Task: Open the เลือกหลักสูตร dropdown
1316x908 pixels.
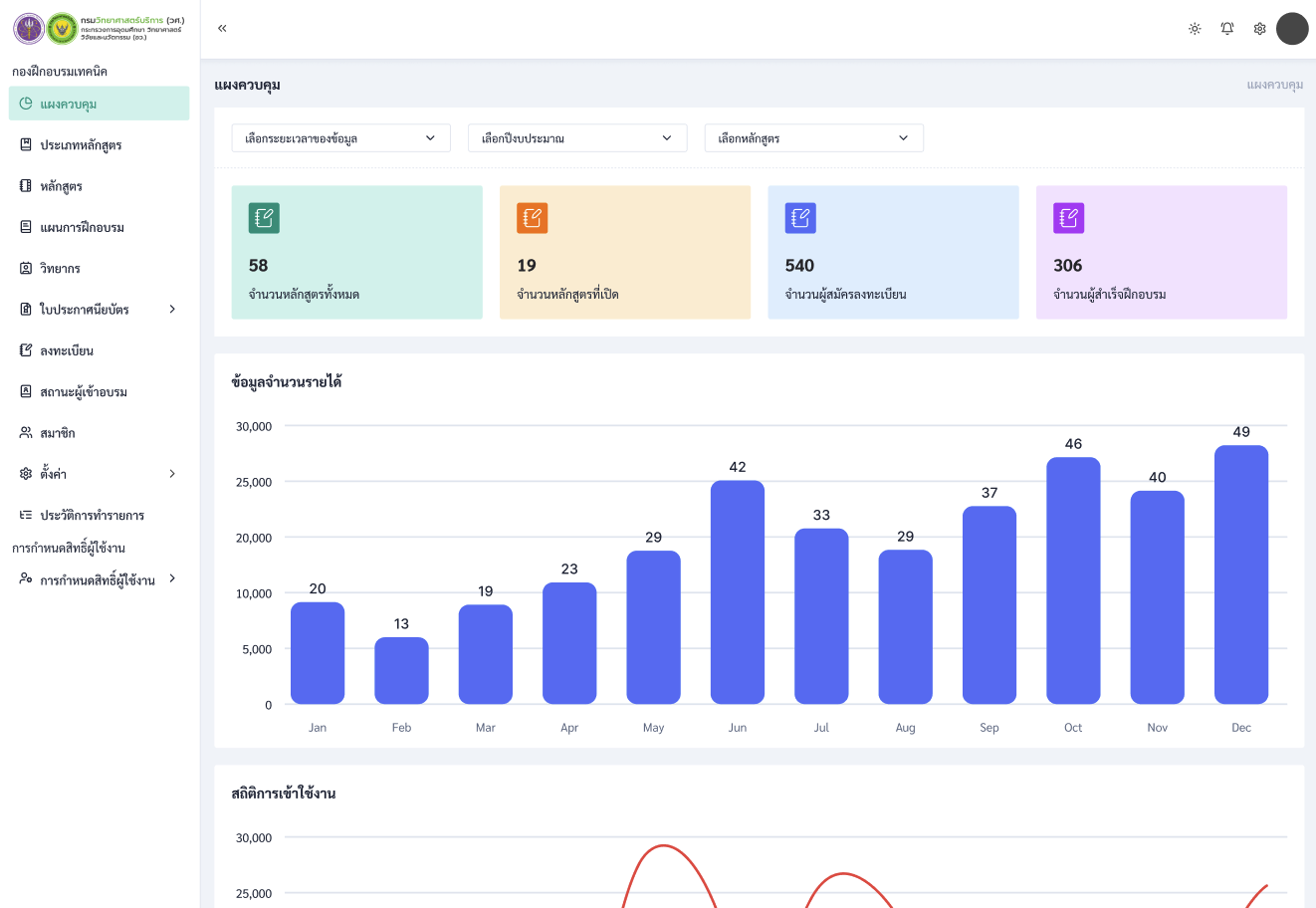Action: point(813,138)
